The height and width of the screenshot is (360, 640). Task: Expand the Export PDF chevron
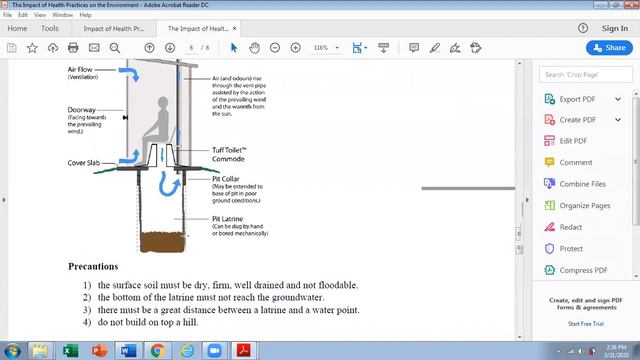tap(618, 99)
